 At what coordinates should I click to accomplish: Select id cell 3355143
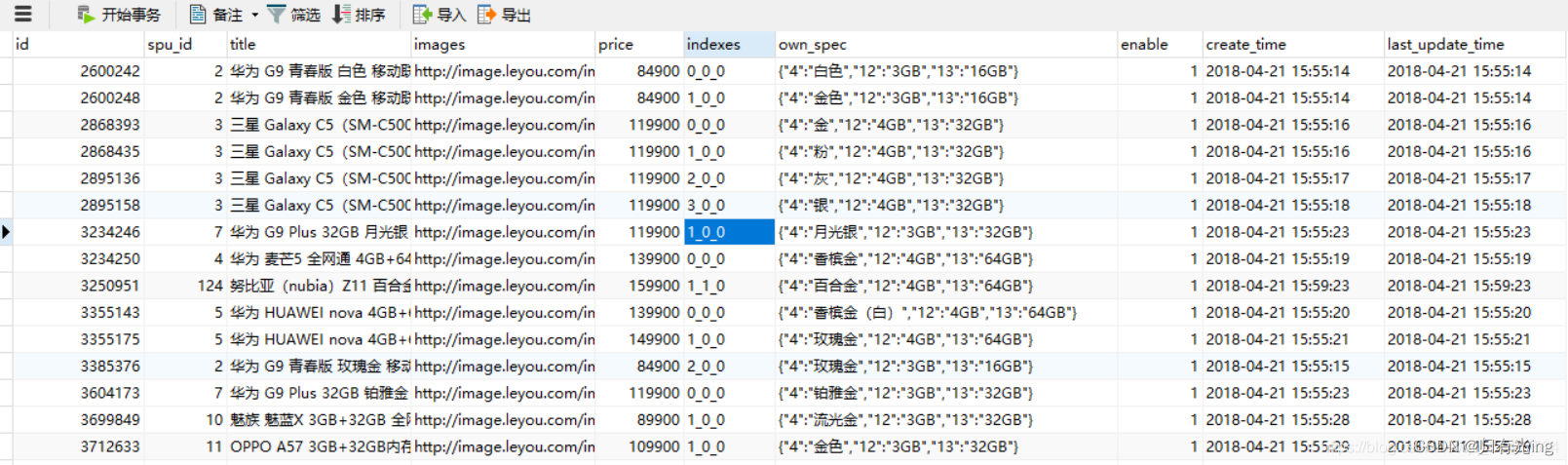tap(79, 312)
